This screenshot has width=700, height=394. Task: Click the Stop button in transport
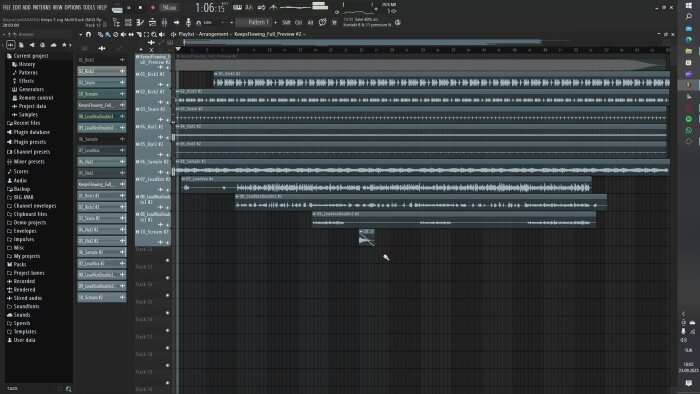tap(140, 8)
